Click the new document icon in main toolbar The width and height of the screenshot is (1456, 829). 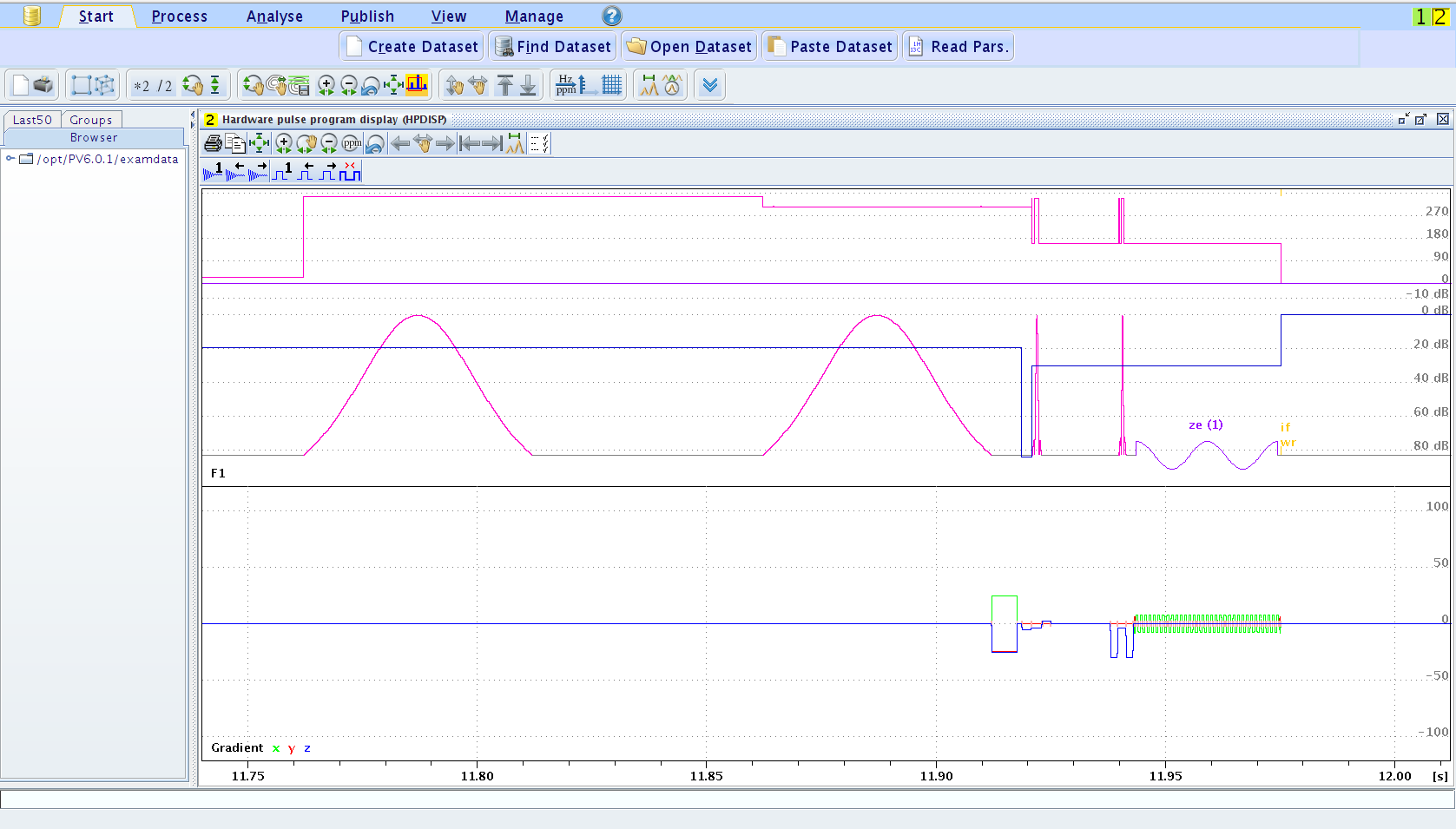(x=20, y=85)
